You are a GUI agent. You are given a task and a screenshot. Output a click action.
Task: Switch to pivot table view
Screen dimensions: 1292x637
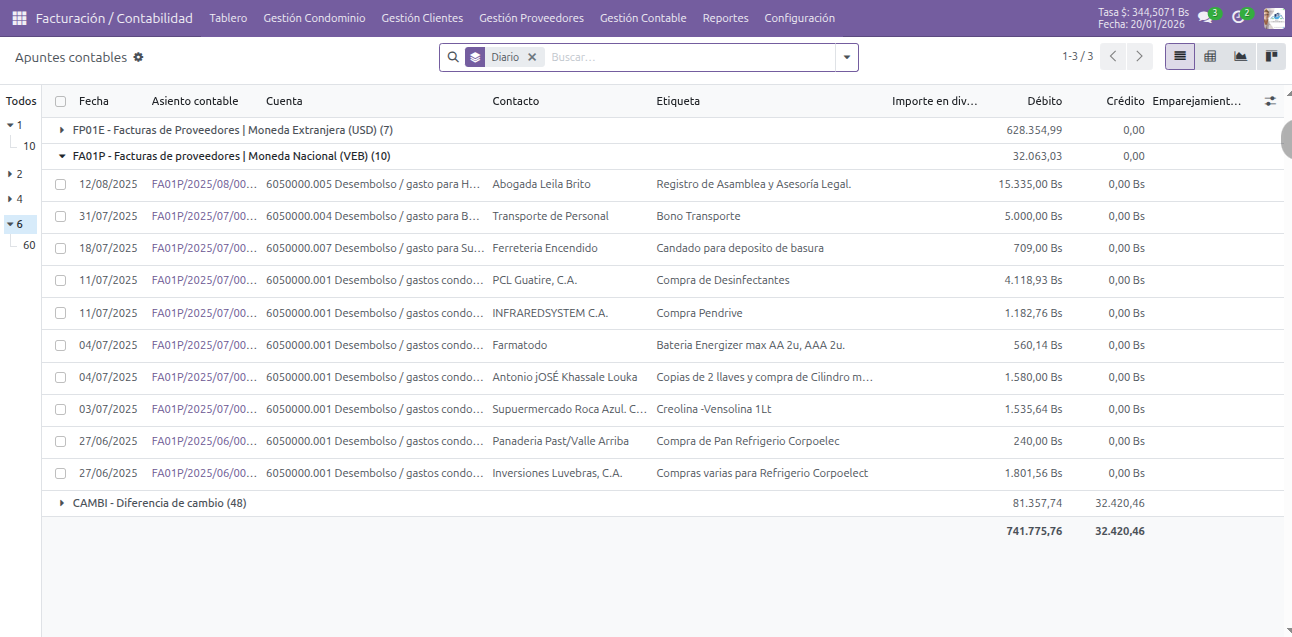(1210, 57)
